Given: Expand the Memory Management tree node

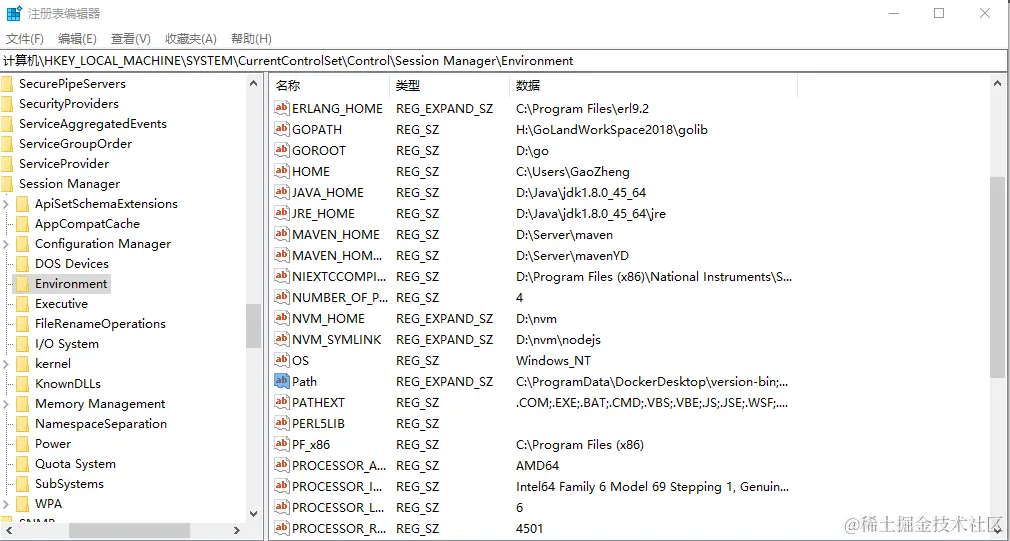Looking at the screenshot, I should pos(6,404).
